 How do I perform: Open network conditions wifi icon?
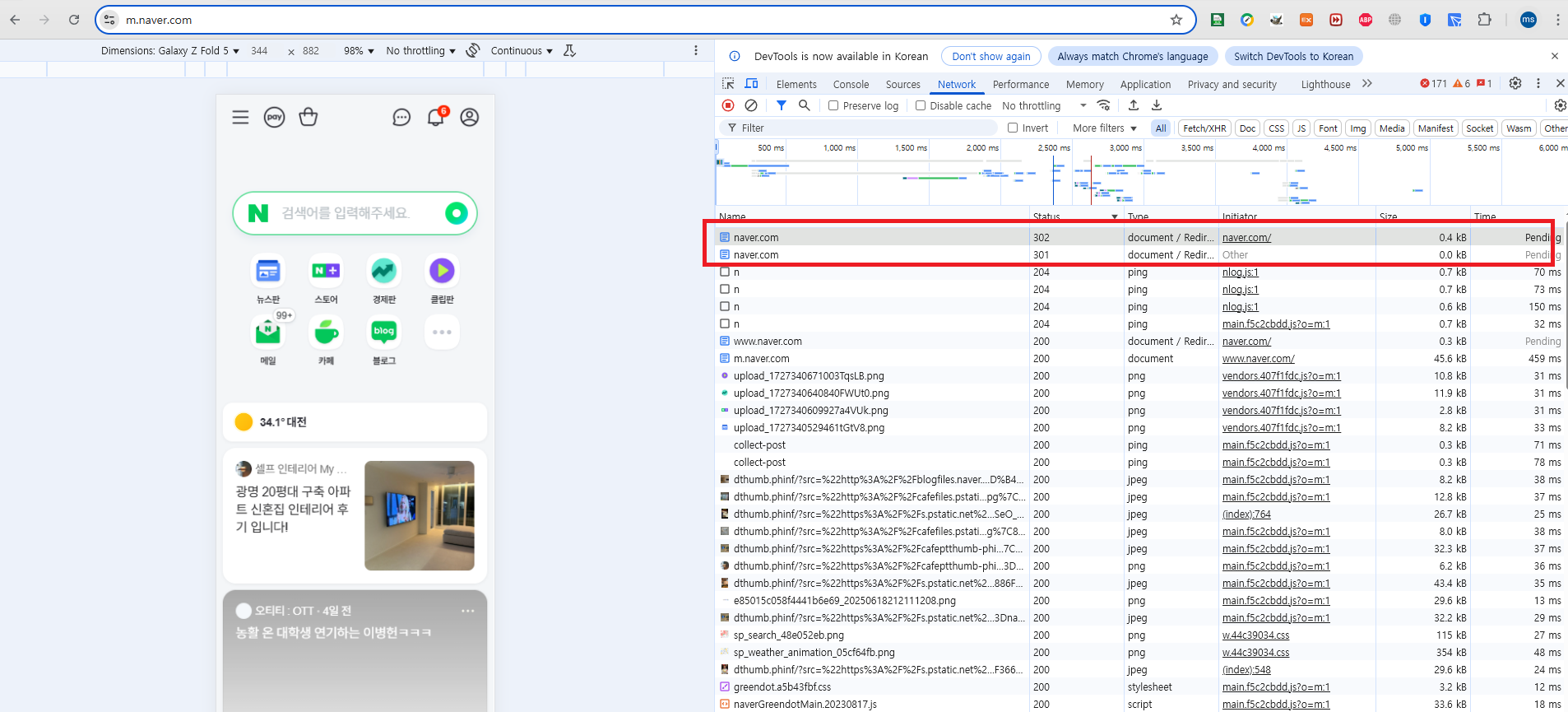tap(1104, 105)
